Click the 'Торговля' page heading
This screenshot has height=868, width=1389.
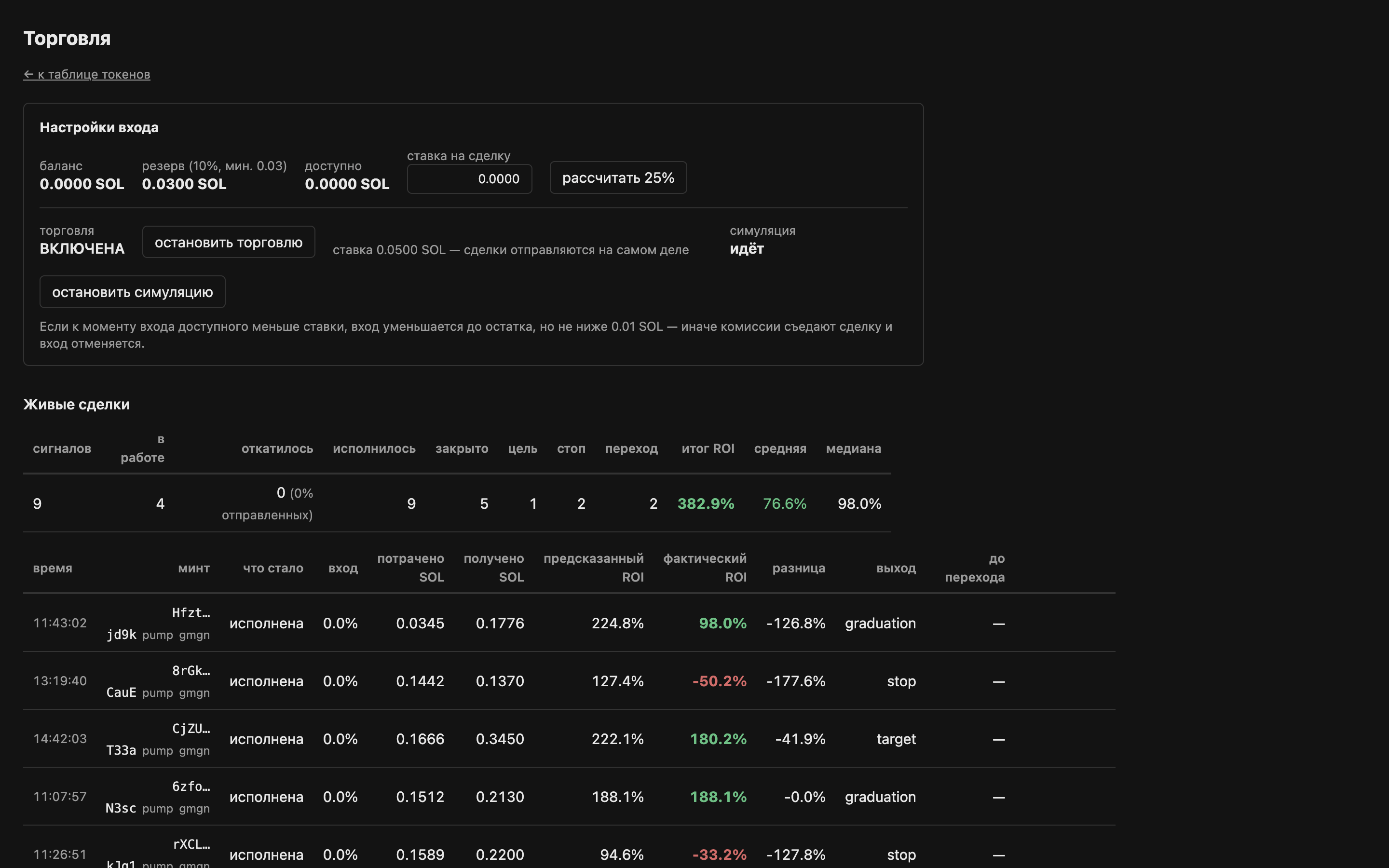pyautogui.click(x=67, y=39)
